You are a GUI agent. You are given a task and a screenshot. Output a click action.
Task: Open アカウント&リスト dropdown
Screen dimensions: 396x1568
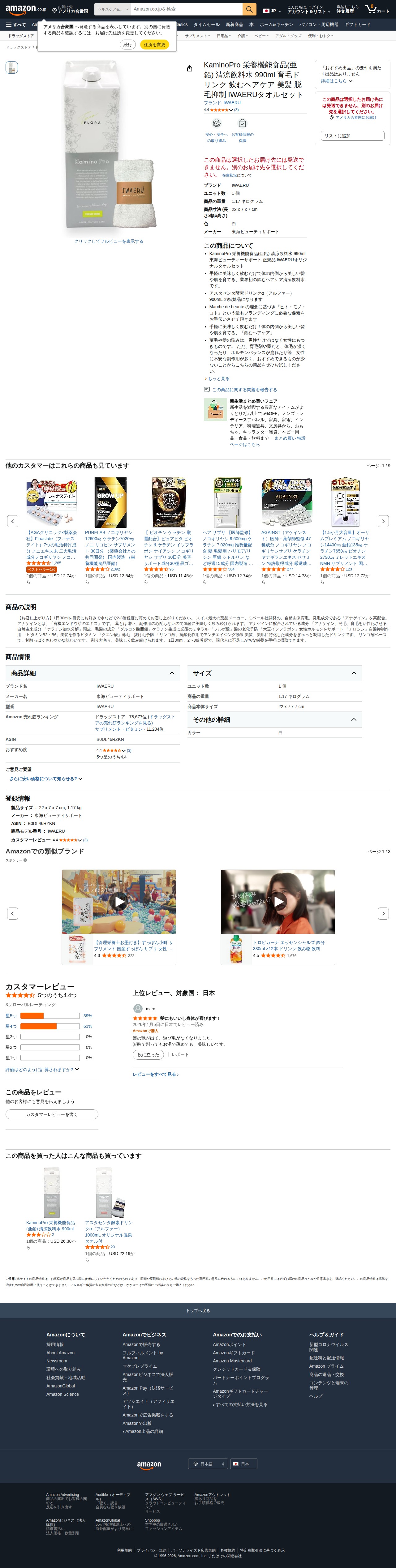(309, 10)
